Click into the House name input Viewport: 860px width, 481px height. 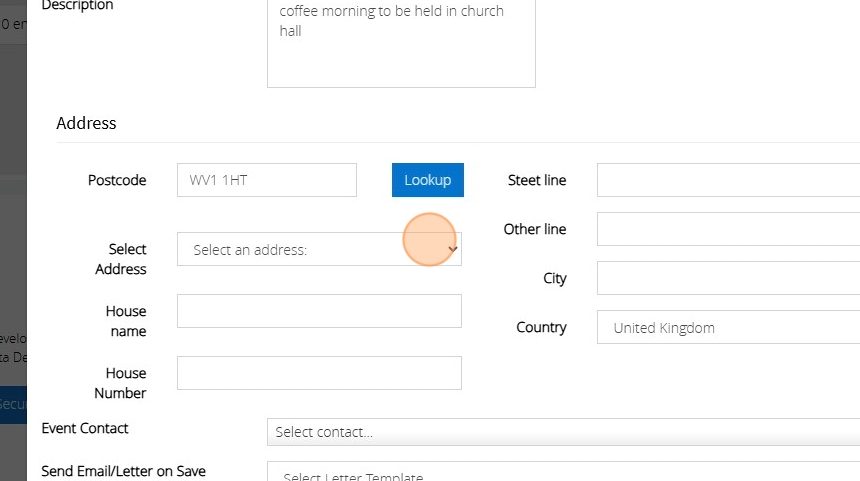pos(319,311)
